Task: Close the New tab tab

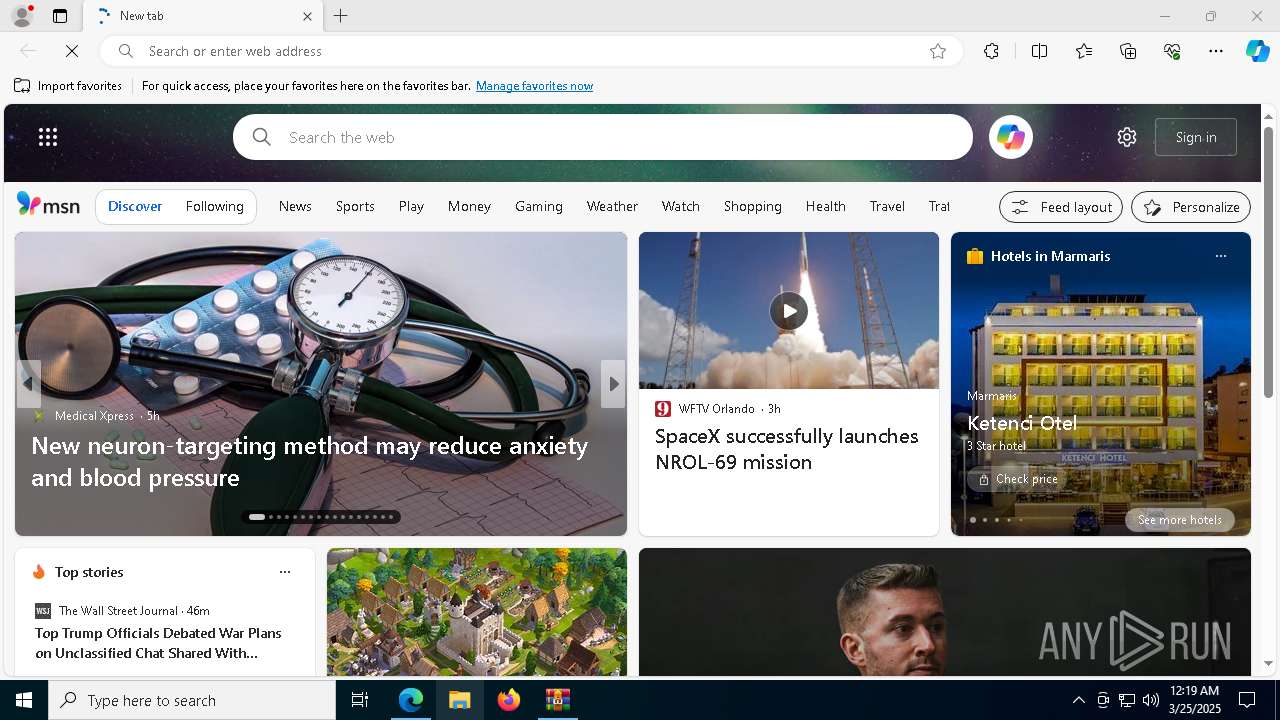Action: 307,16
